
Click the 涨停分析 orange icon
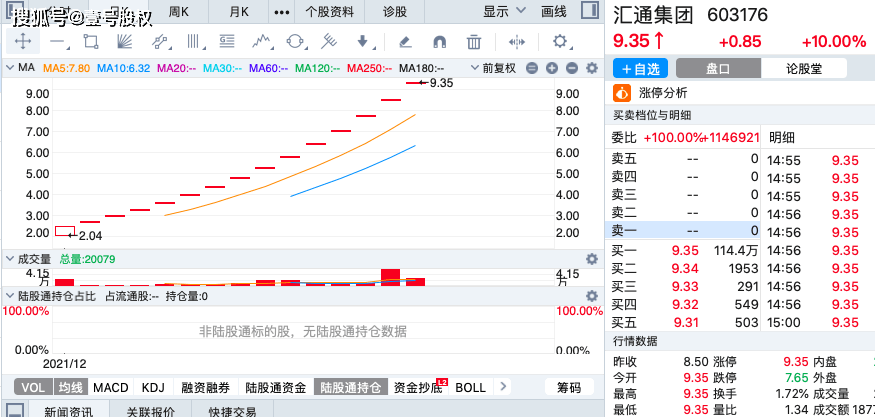point(622,93)
